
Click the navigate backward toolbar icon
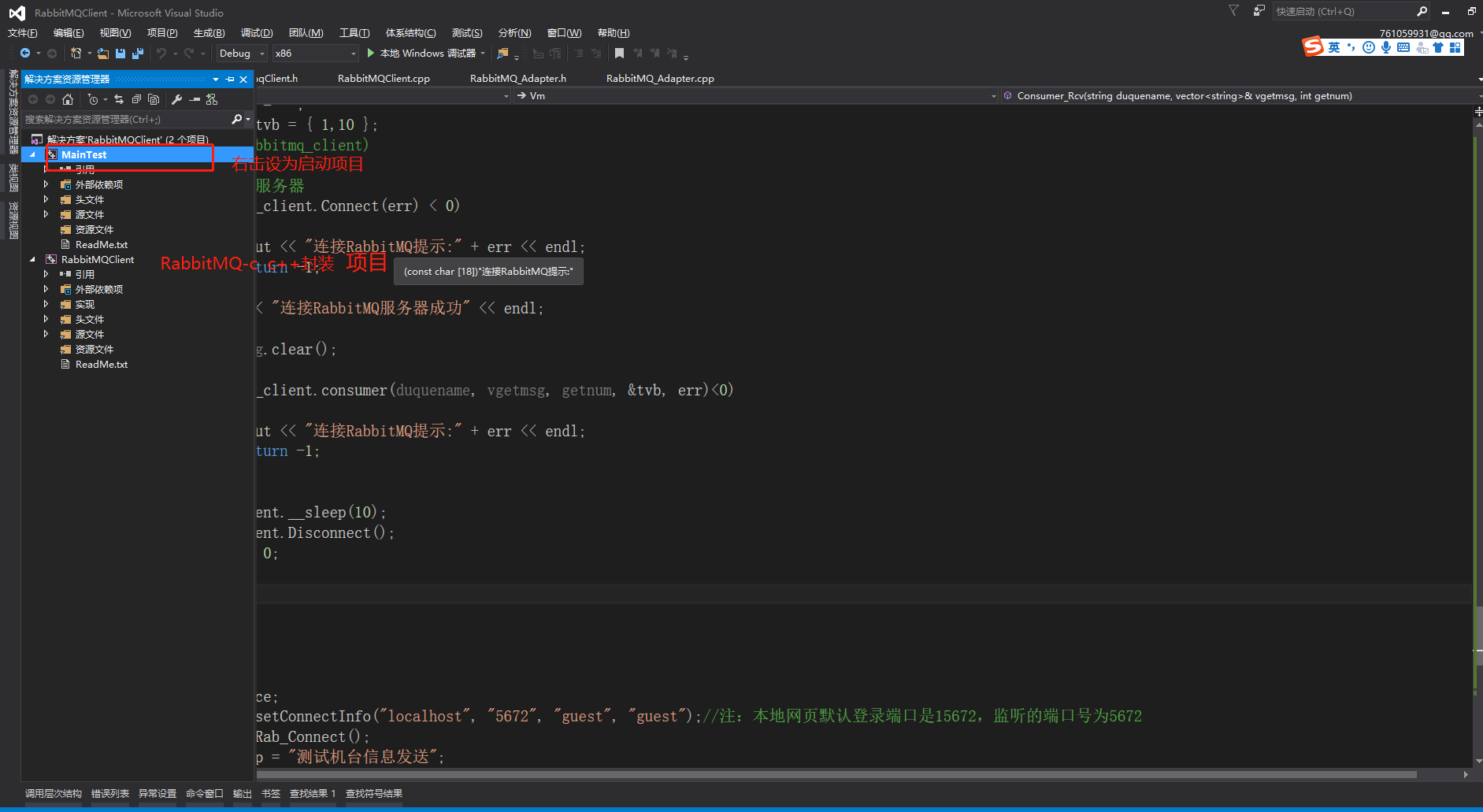(x=25, y=54)
